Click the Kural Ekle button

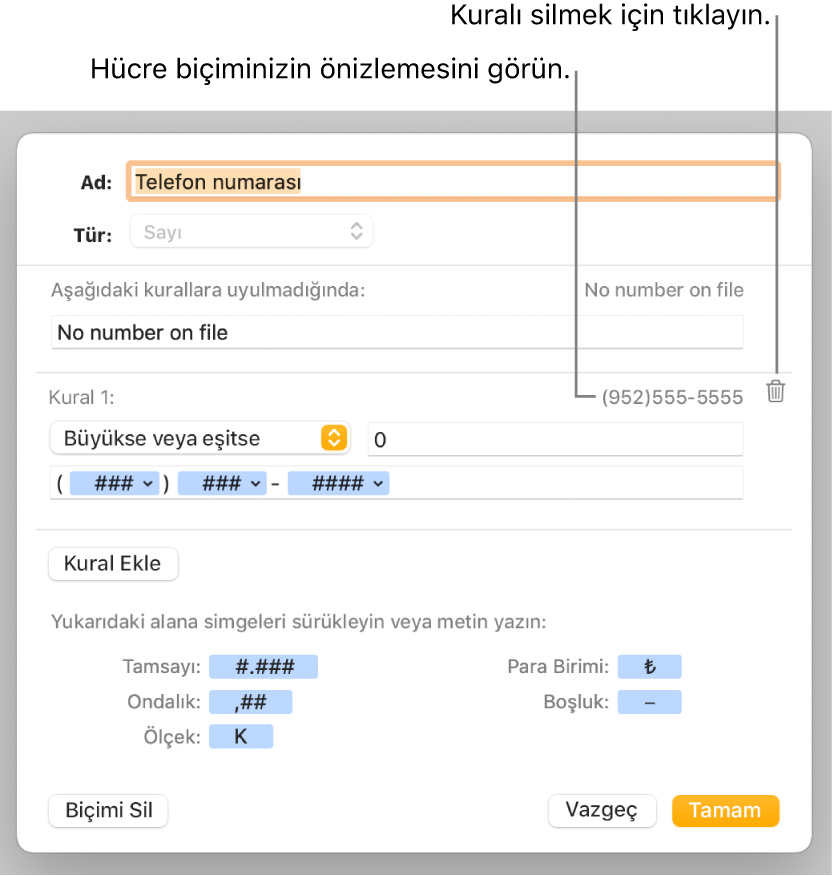click(x=113, y=563)
